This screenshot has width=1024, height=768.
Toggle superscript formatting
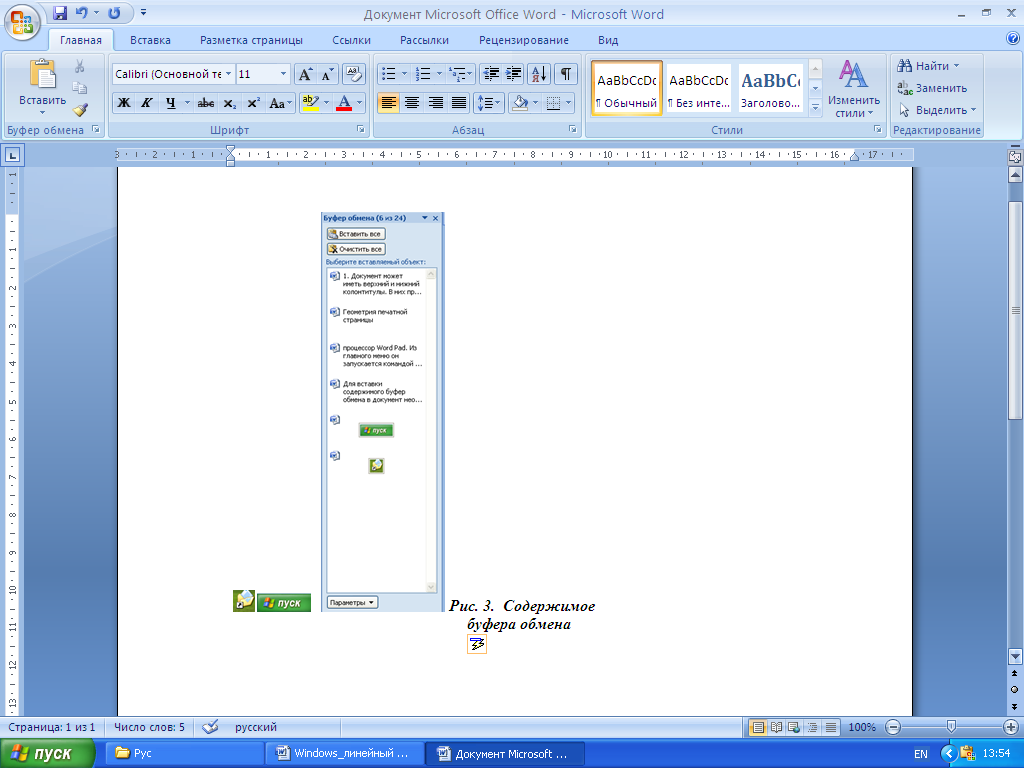pos(253,103)
